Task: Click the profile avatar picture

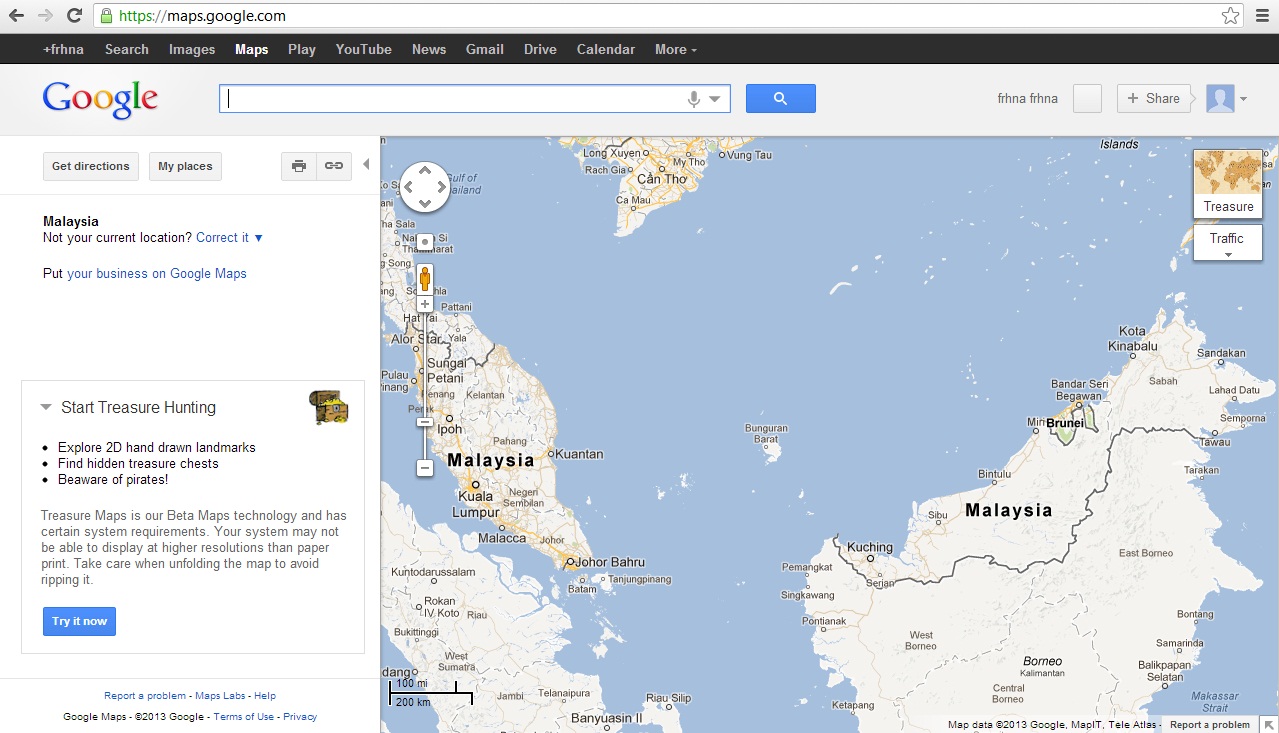Action: [x=1220, y=98]
